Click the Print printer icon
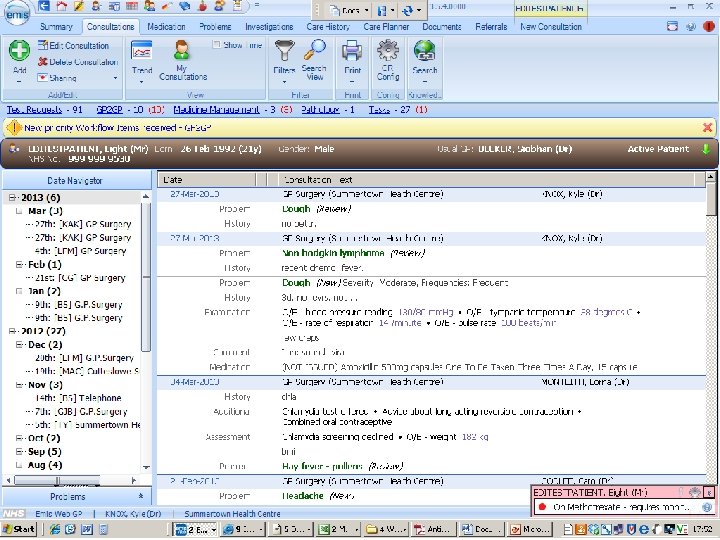Screen dimensions: 720x540 point(352,51)
